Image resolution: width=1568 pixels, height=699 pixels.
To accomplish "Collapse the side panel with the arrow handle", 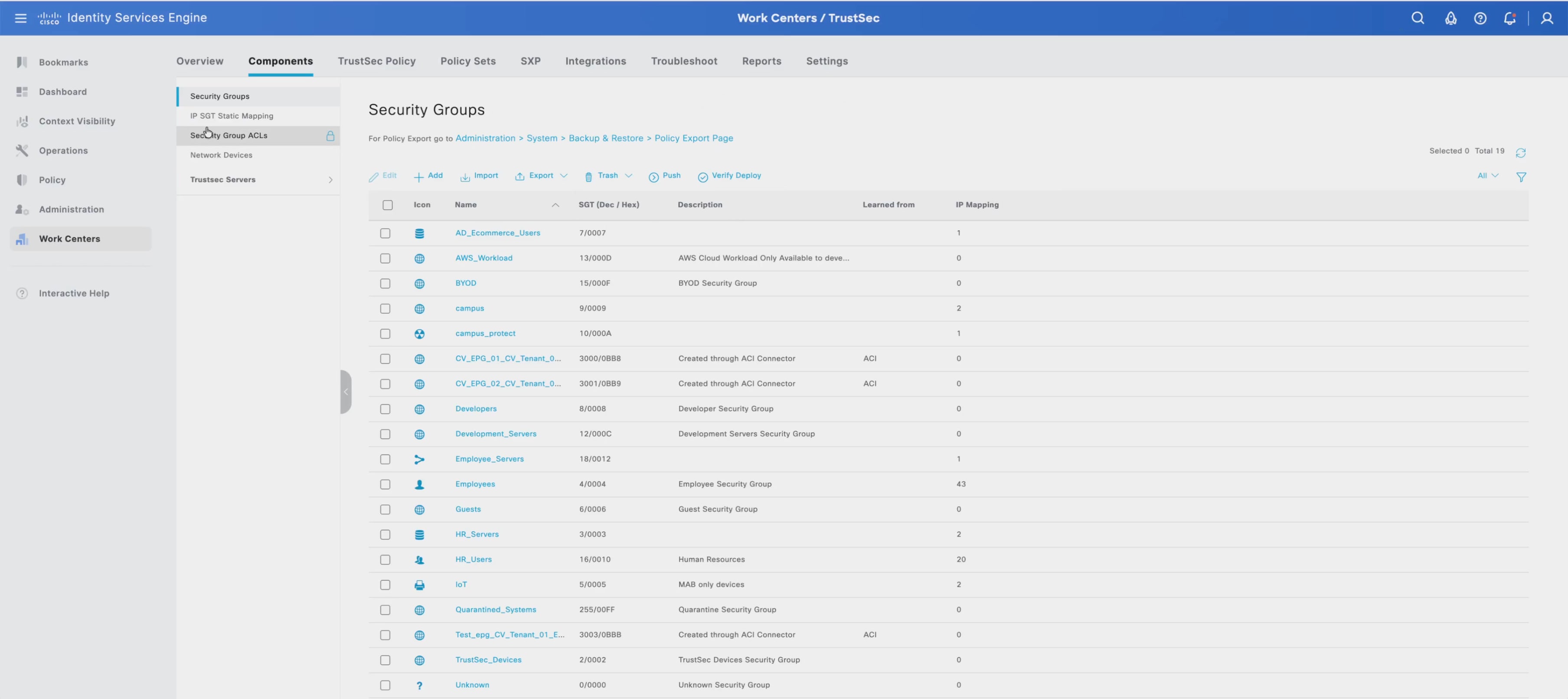I will [346, 392].
